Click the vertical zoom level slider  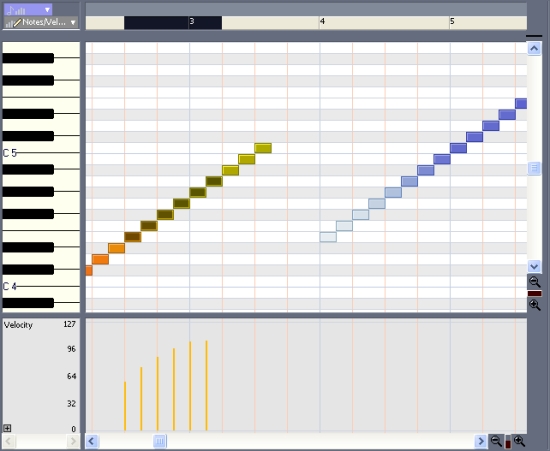point(535,294)
